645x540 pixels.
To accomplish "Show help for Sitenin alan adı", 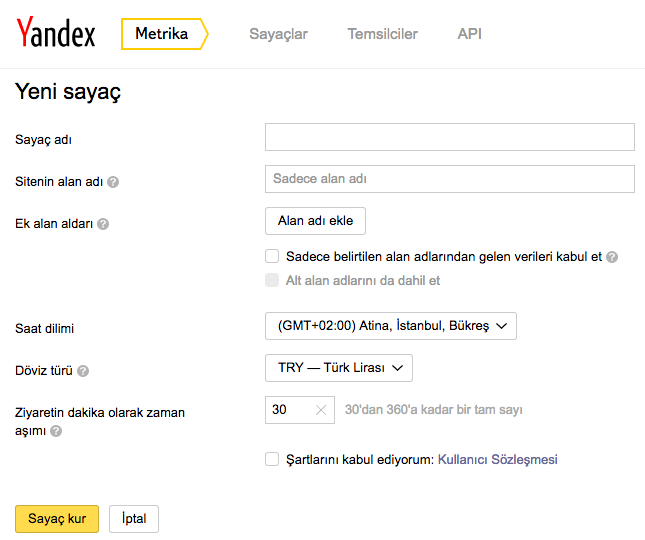I will (x=113, y=182).
